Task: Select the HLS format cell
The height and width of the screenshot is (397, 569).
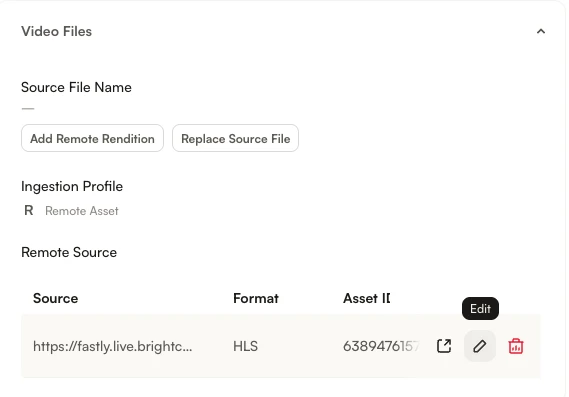Action: [245, 346]
